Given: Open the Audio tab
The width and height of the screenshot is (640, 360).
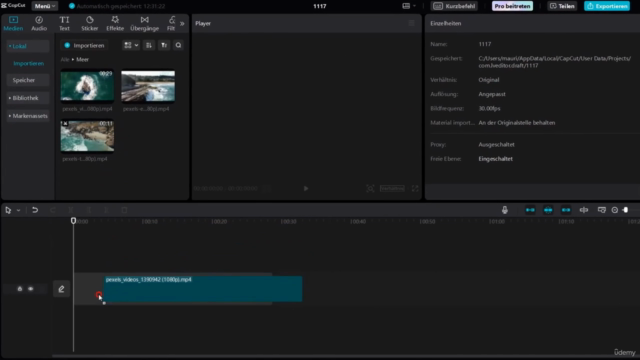Looking at the screenshot, I should (x=39, y=23).
